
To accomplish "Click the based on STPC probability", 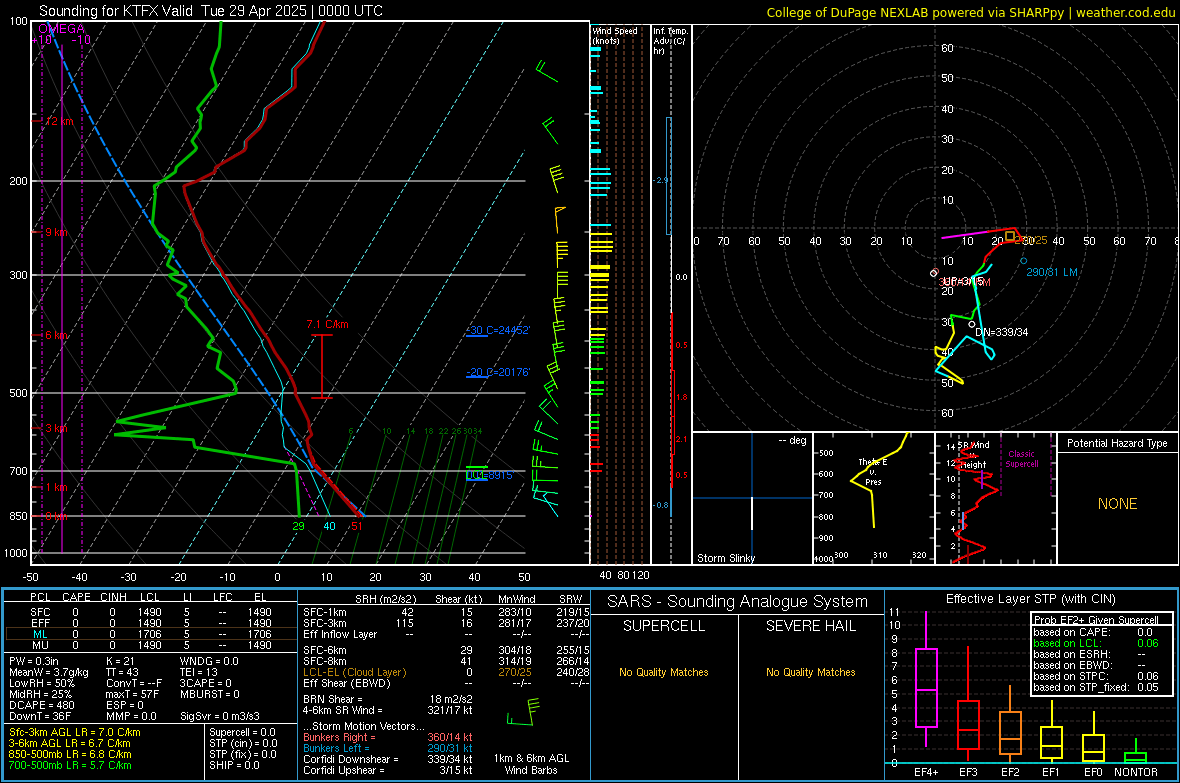I will [x=1096, y=677].
